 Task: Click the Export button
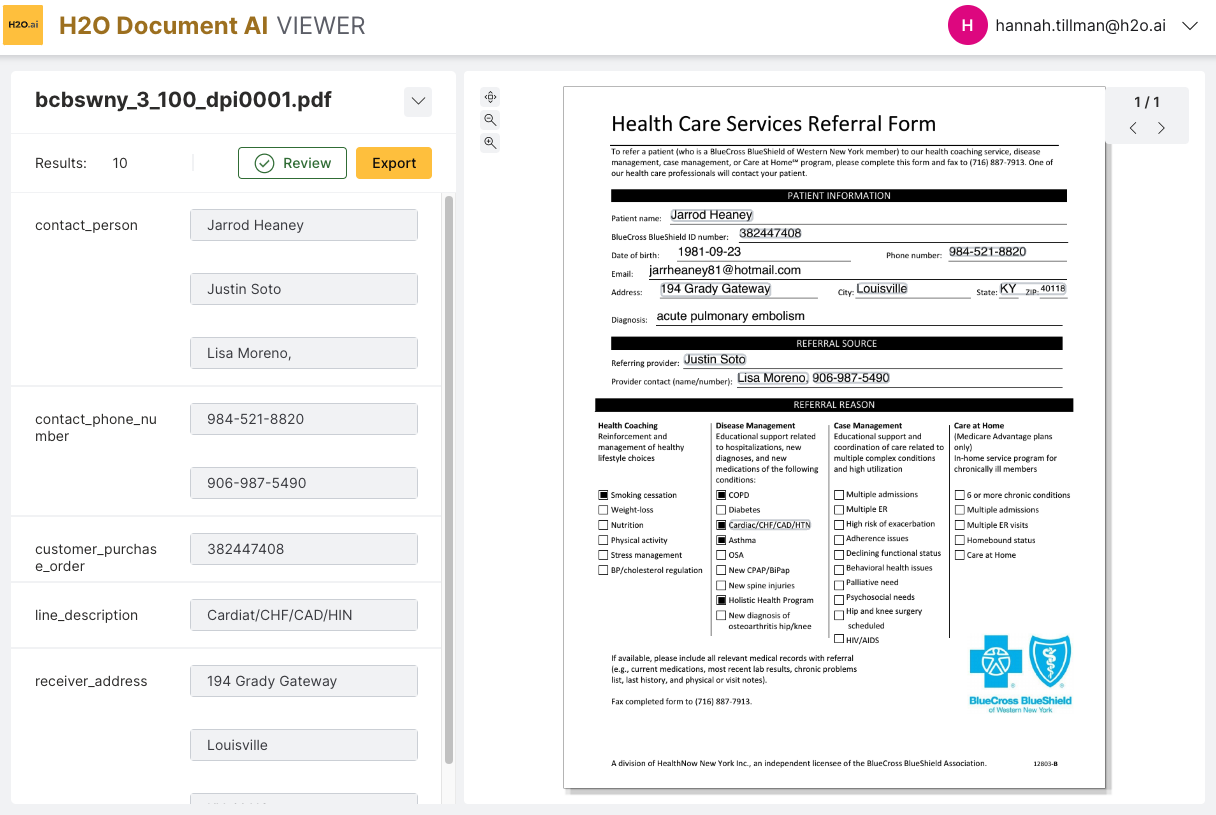394,162
